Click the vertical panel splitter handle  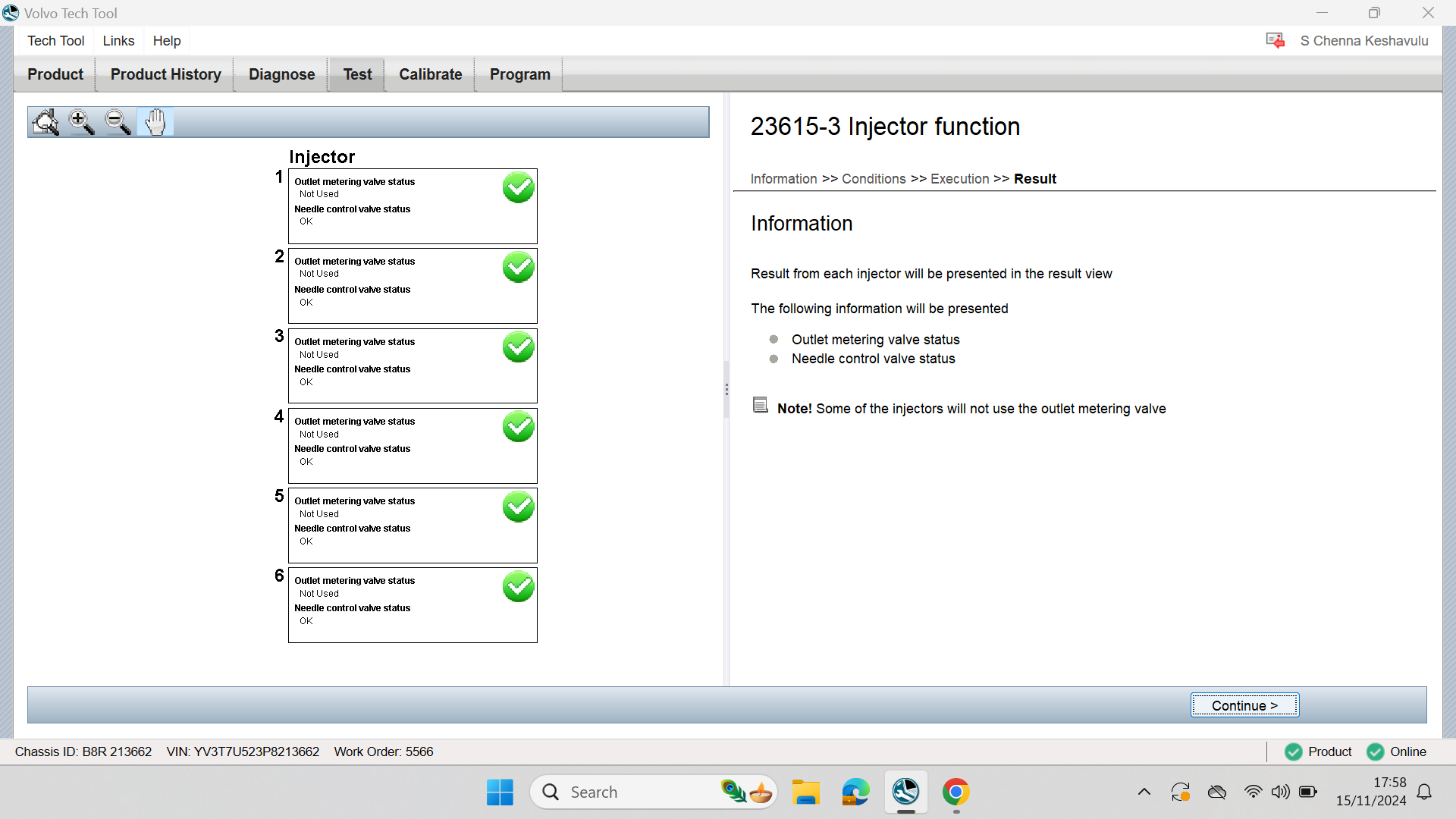click(x=726, y=389)
